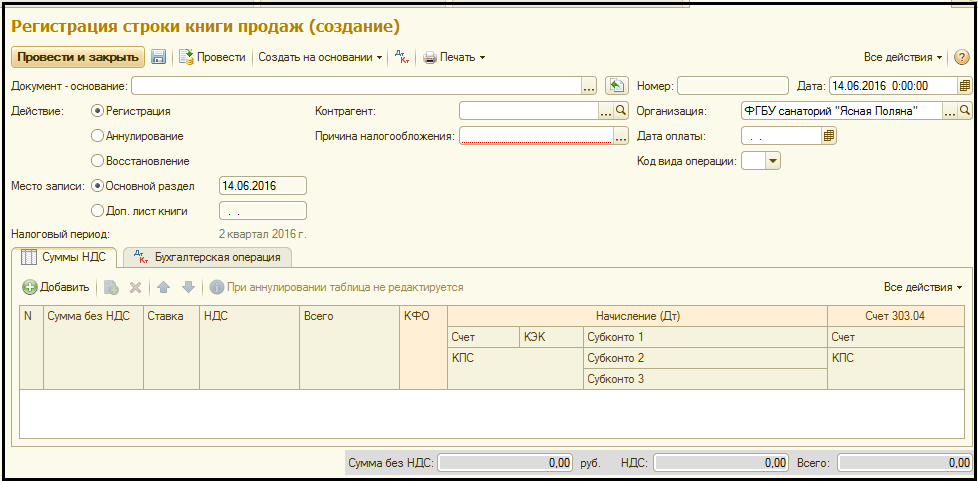The image size is (978, 481).
Task: Open top-right Все действия menu
Action: pos(903,58)
